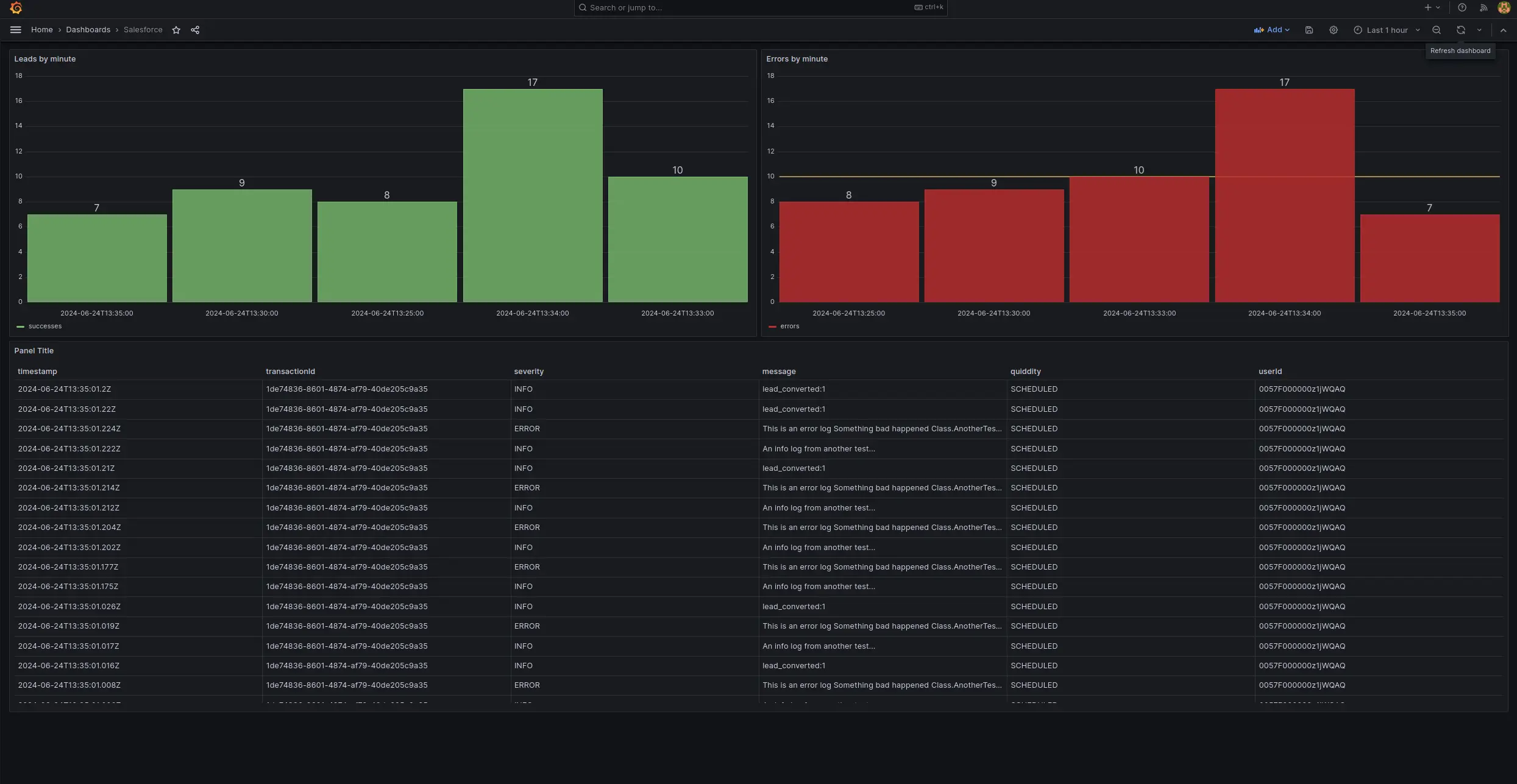Click the Search or jump to field

(x=758, y=7)
